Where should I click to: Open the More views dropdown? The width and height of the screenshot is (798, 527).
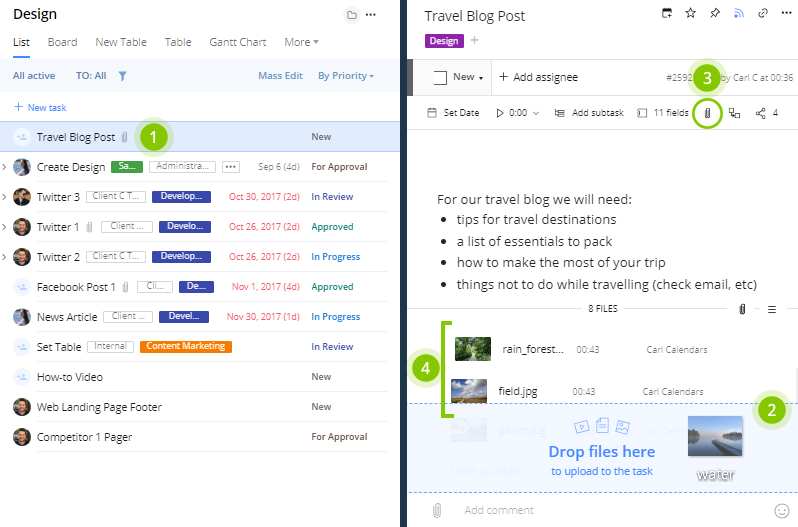[x=301, y=42]
